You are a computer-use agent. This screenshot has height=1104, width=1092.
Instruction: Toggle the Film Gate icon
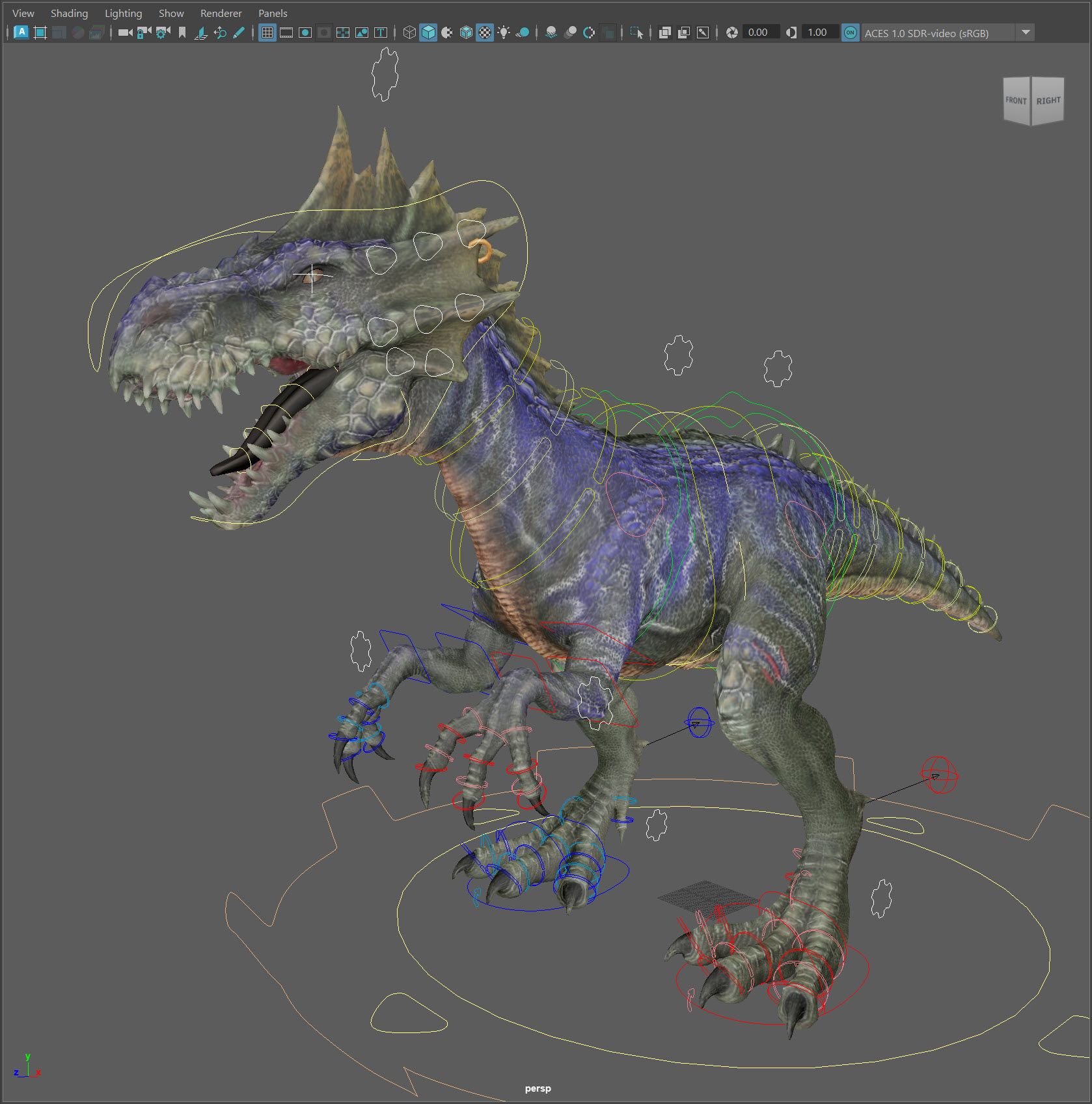(286, 32)
